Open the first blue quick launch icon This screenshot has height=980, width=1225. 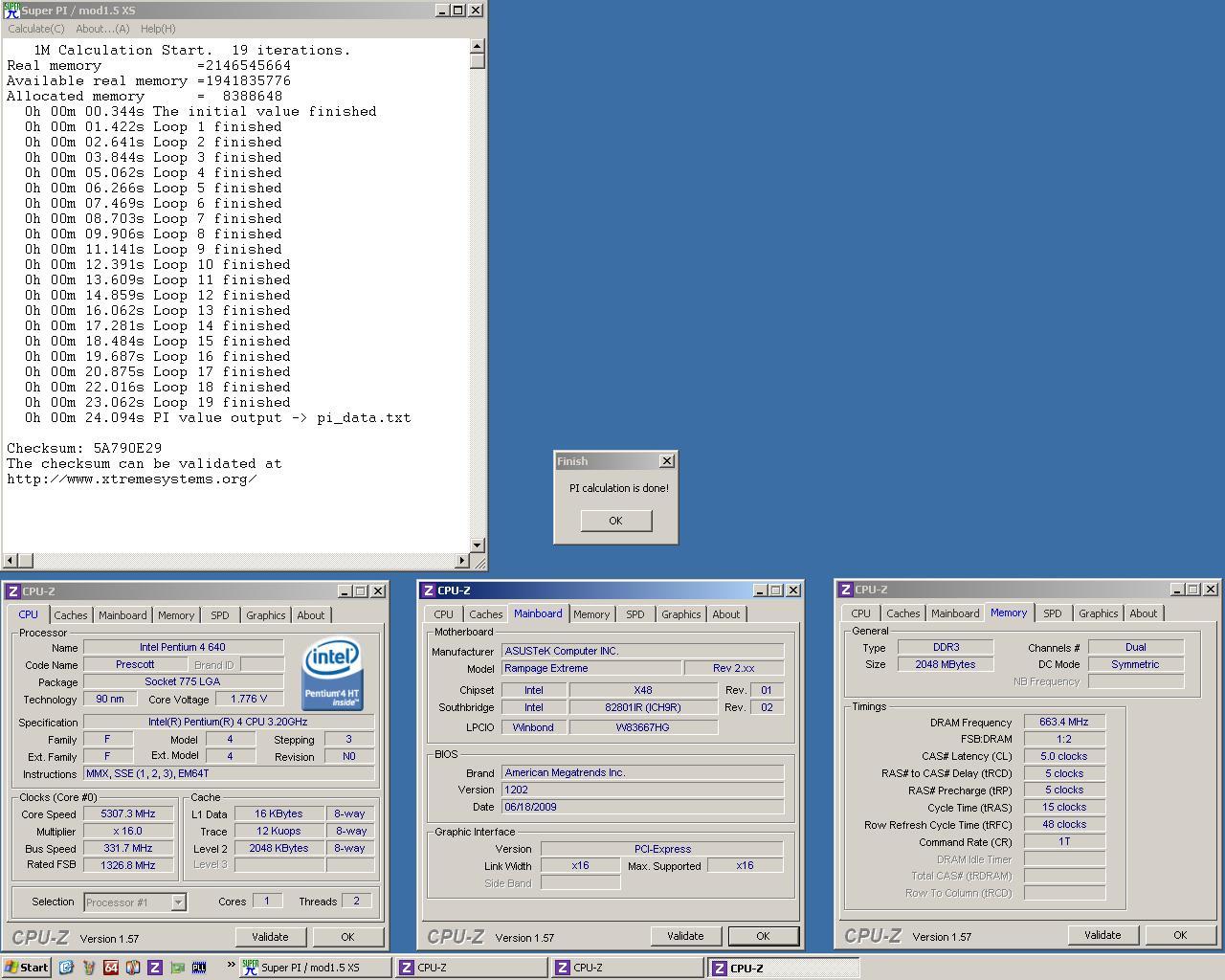[x=66, y=968]
